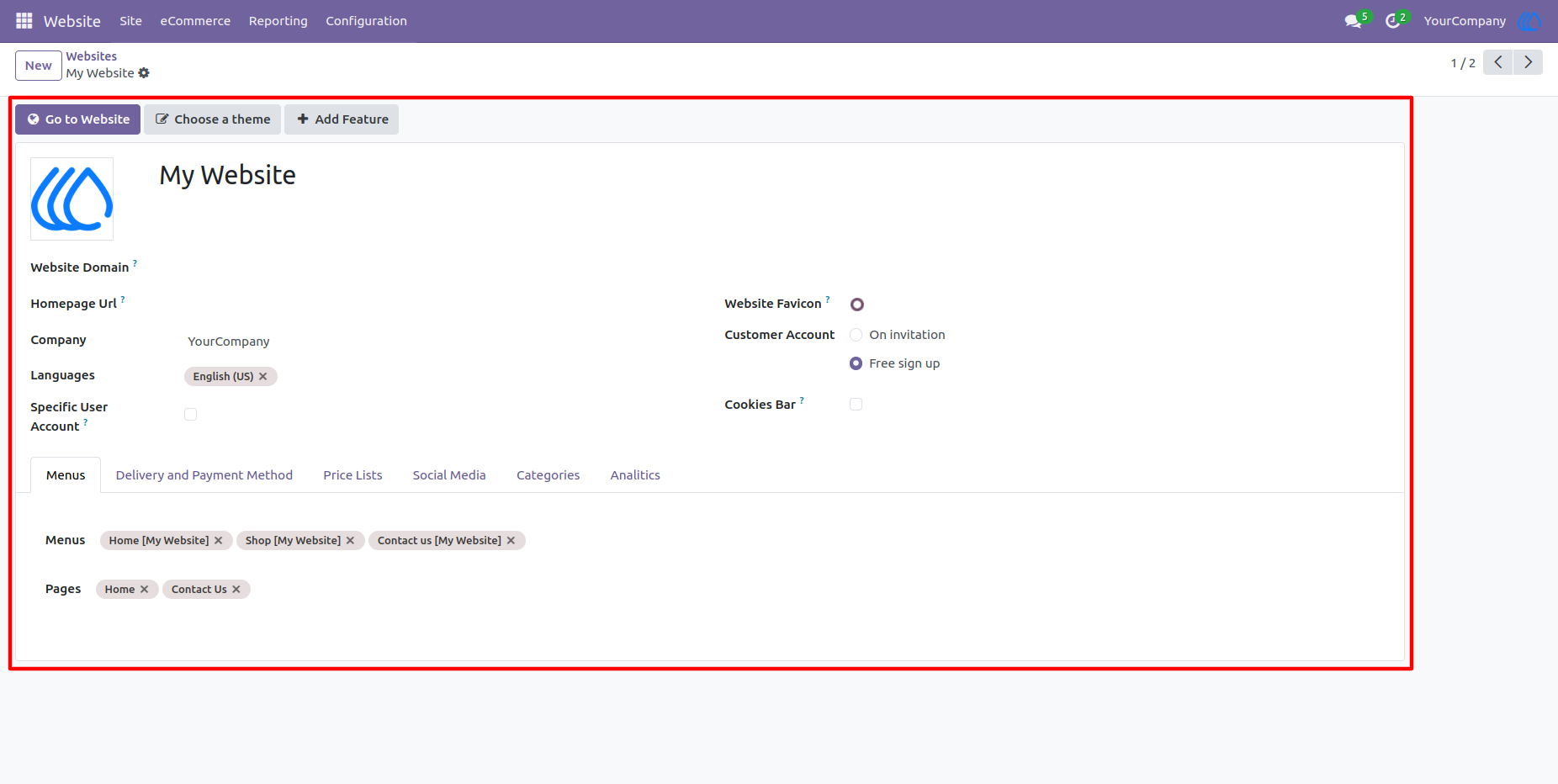Click the website logo image
The width and height of the screenshot is (1558, 784).
pos(72,199)
